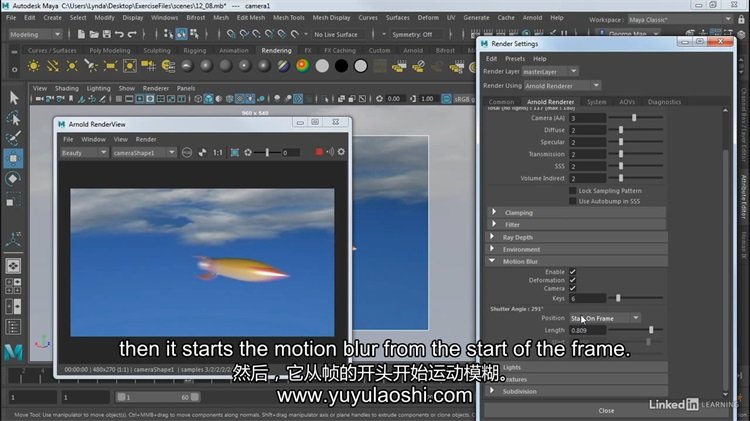This screenshot has width=750, height=421.
Task: Adjust the Camera (AA) slider
Action: pyautogui.click(x=635, y=118)
